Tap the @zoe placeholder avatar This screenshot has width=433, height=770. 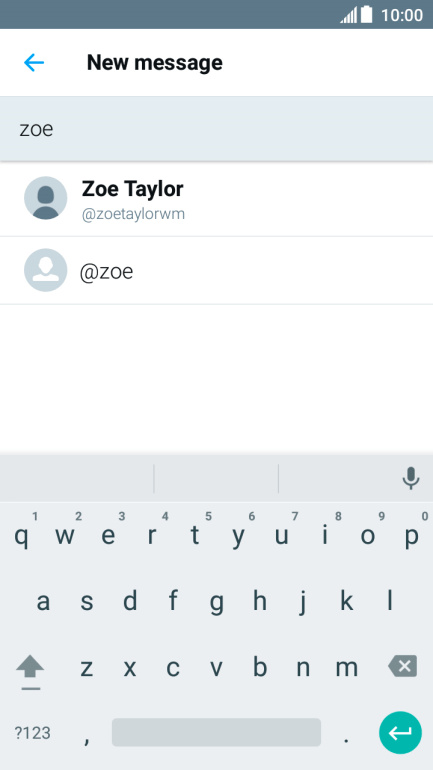tap(46, 270)
